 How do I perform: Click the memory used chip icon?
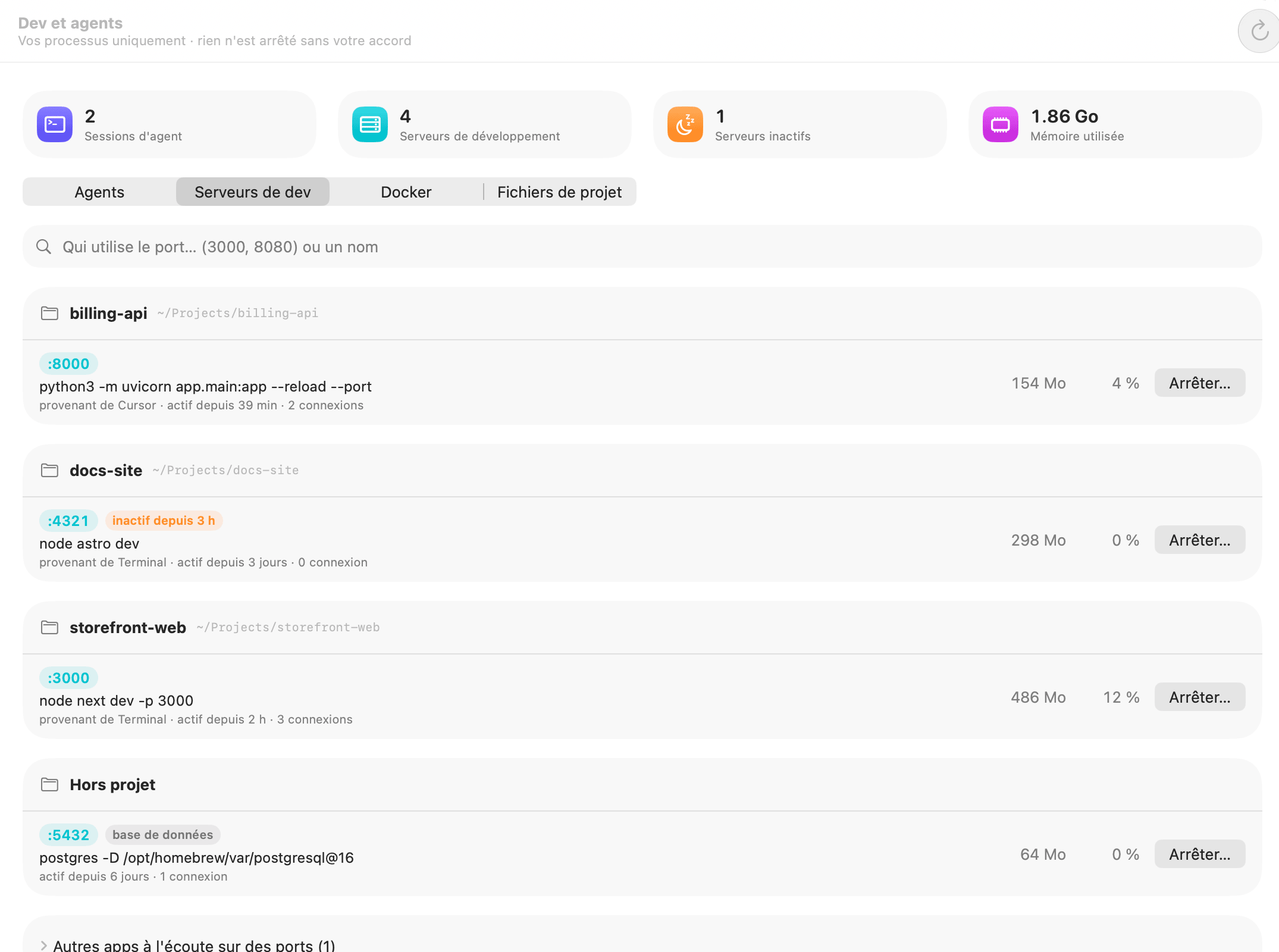[1001, 124]
